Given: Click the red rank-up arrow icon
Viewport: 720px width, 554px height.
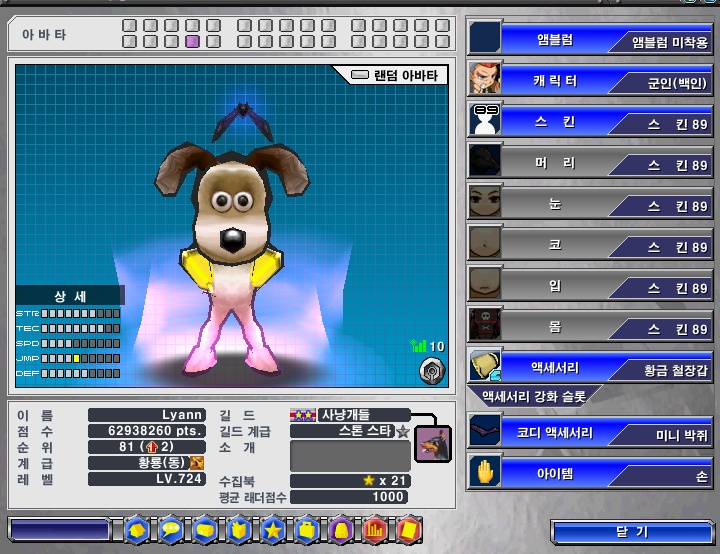Looking at the screenshot, I should coord(152,447).
